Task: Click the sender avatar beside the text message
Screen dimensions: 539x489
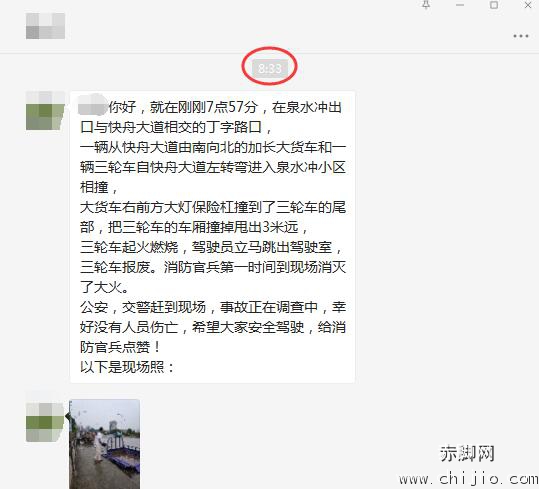Action: pos(45,111)
